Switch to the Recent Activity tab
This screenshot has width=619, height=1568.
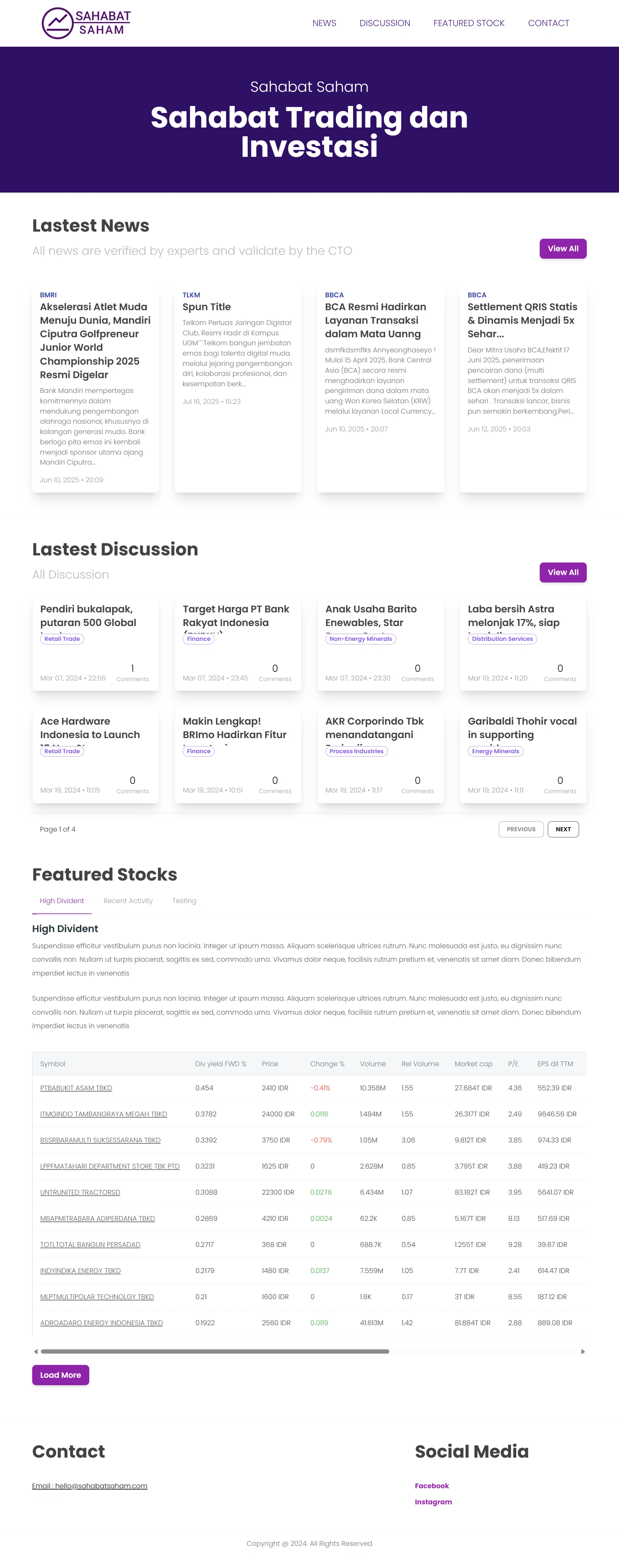pos(128,901)
